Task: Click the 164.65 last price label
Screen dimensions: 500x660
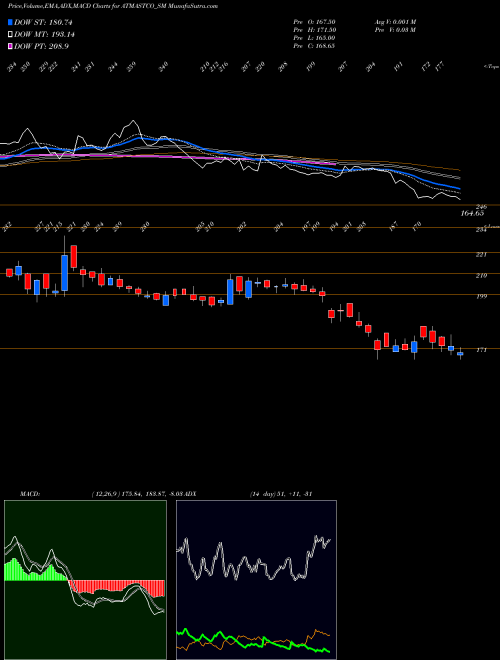Action: tap(473, 213)
